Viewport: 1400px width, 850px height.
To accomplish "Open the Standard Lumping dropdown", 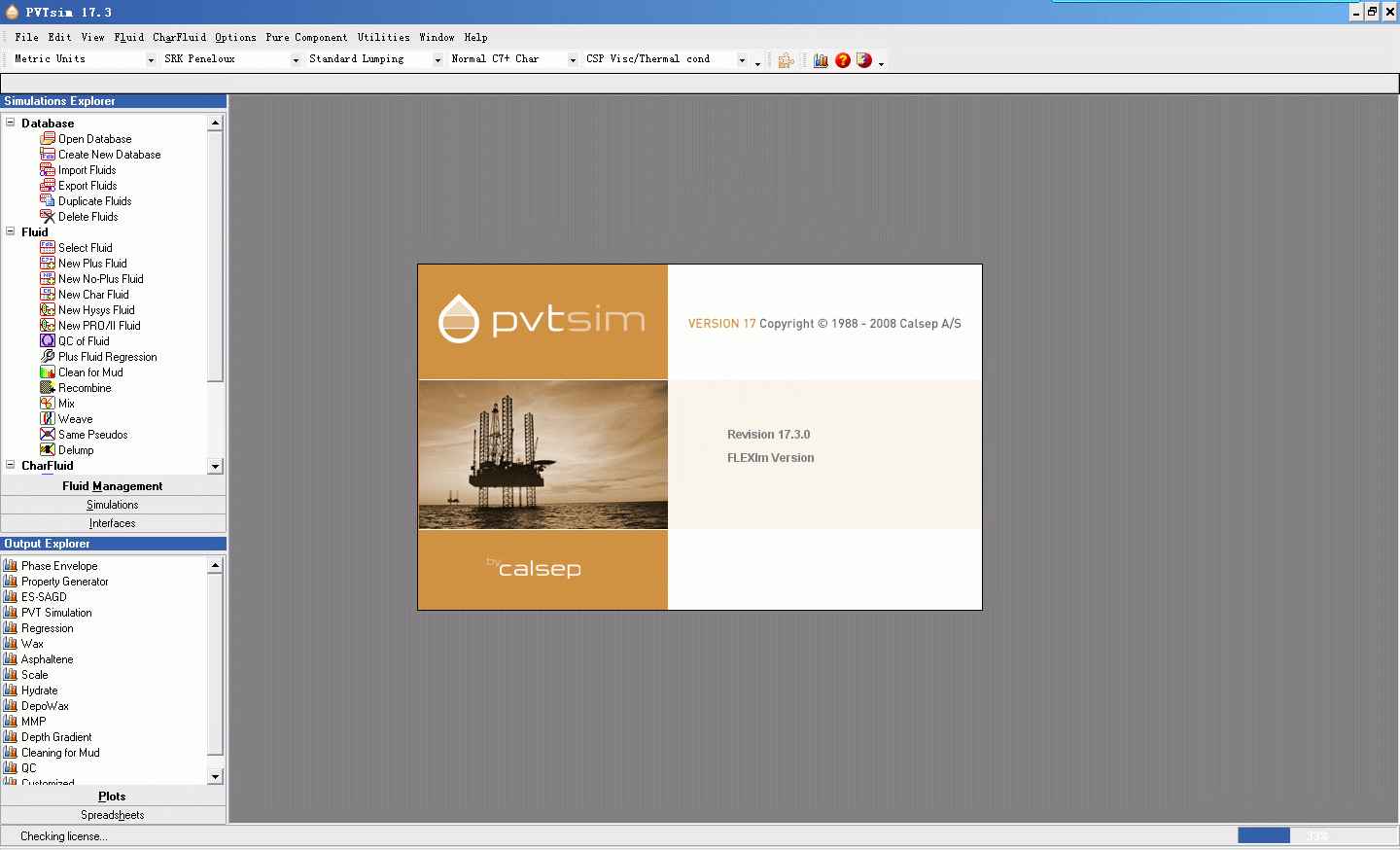I will coord(438,60).
